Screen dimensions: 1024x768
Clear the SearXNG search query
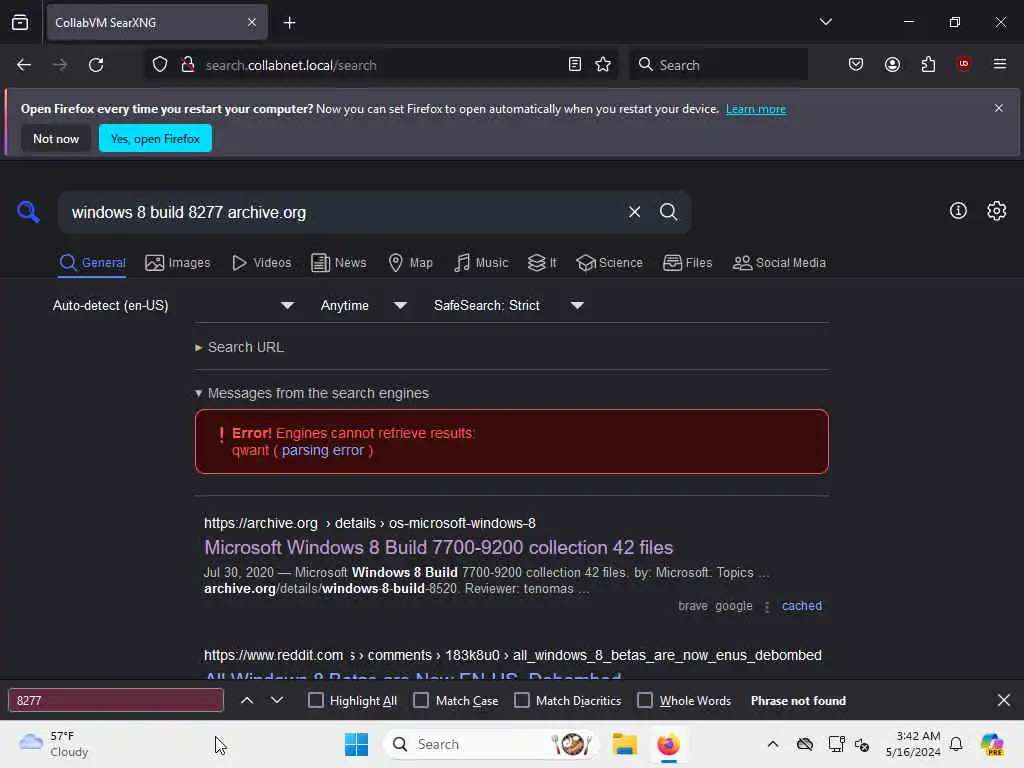634,212
